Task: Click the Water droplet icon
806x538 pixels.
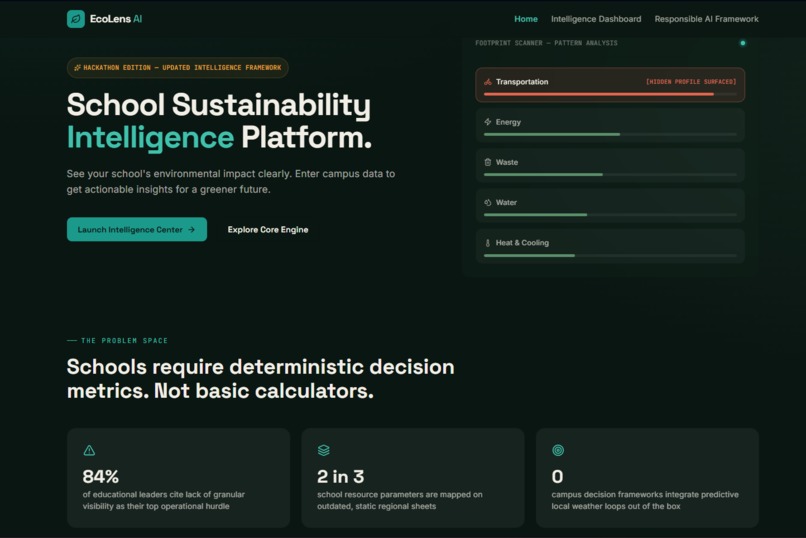Action: point(488,202)
